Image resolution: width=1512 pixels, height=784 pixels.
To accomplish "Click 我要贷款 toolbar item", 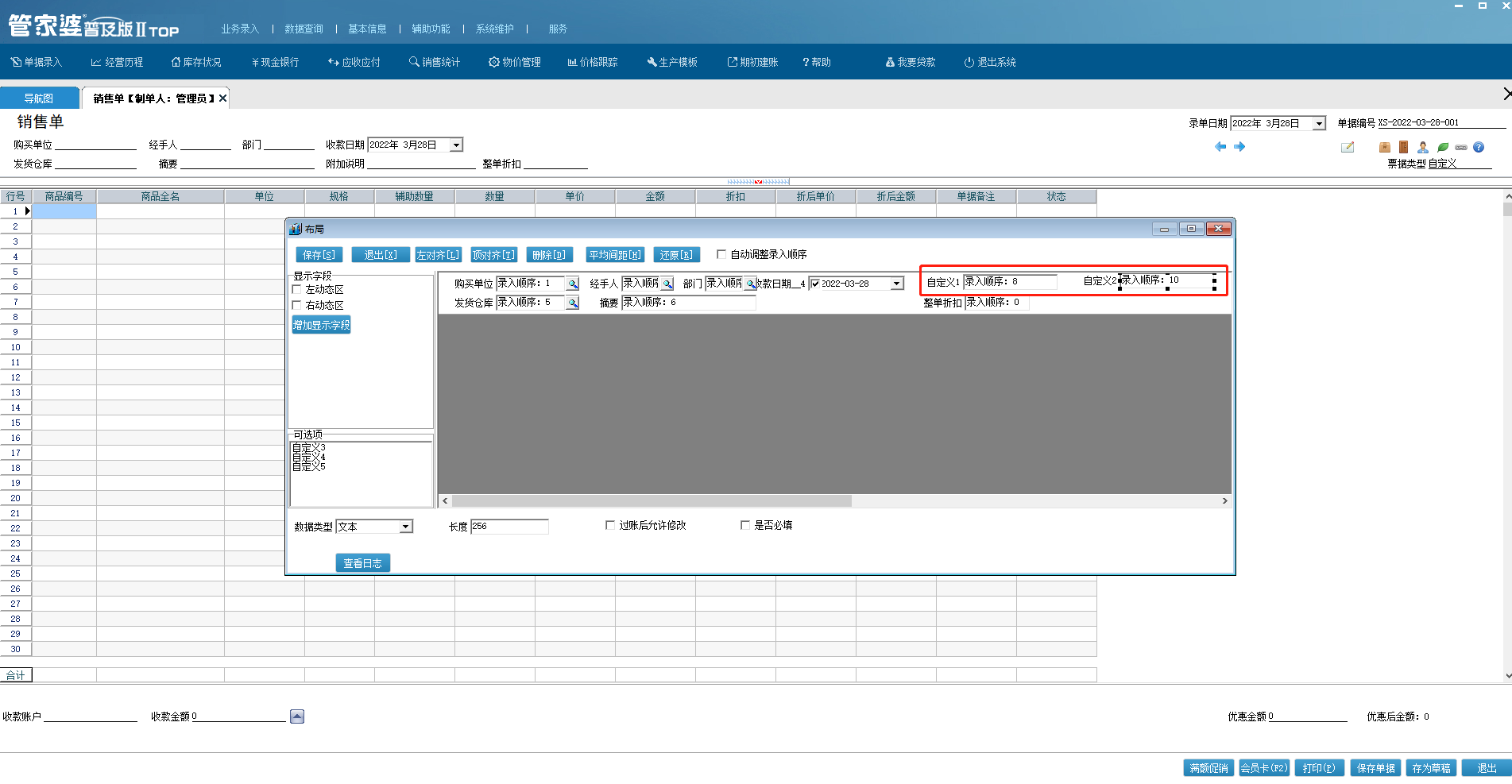I will point(911,62).
